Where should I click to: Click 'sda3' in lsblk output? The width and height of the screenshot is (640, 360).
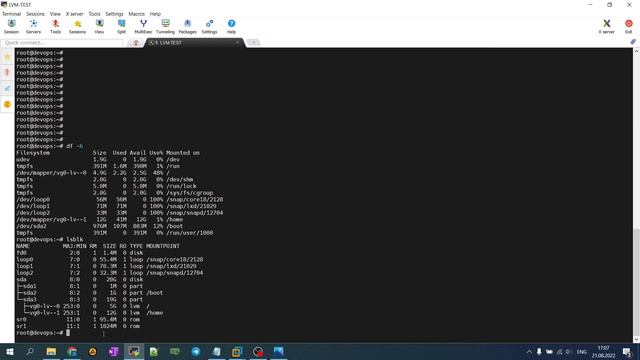pyautogui.click(x=29, y=300)
